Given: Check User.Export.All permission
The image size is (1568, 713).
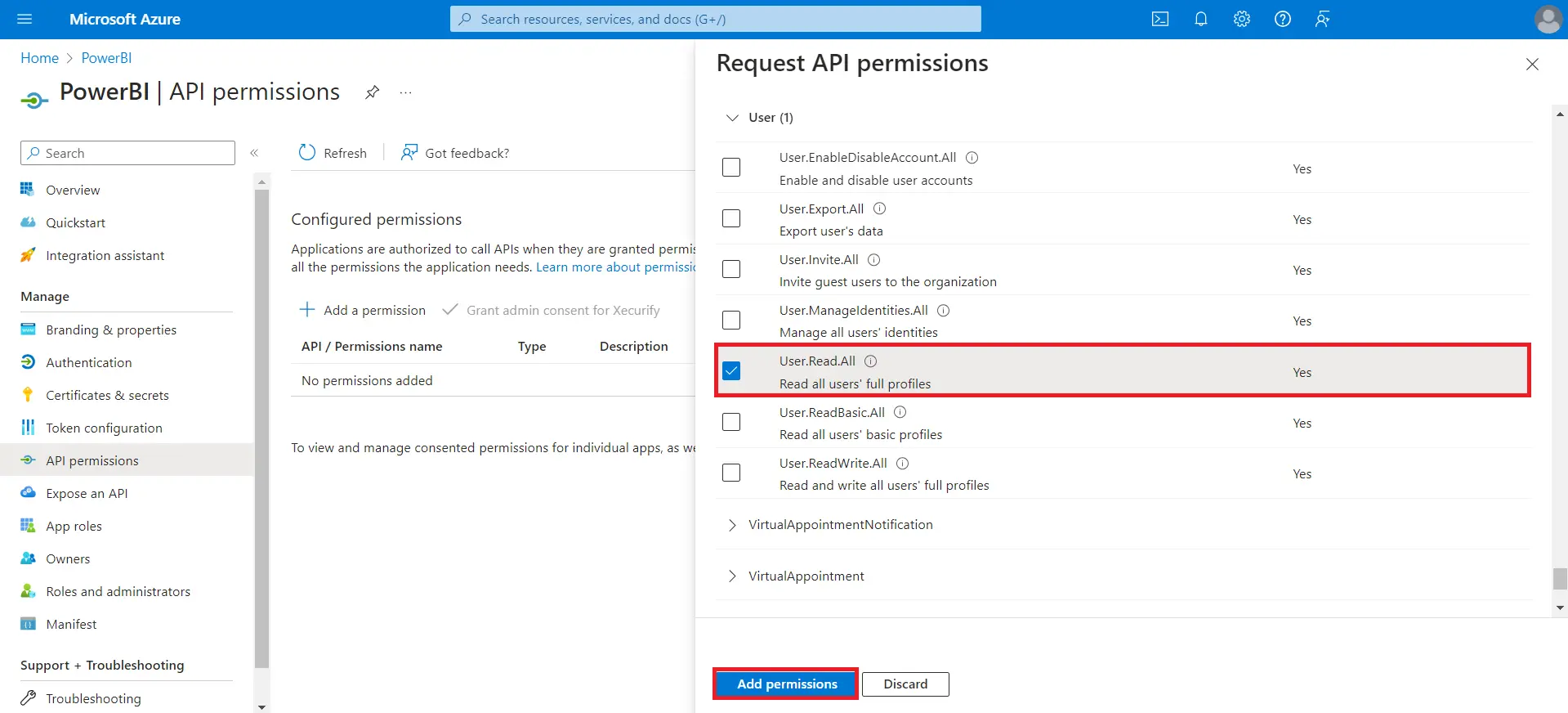Looking at the screenshot, I should click(x=731, y=218).
